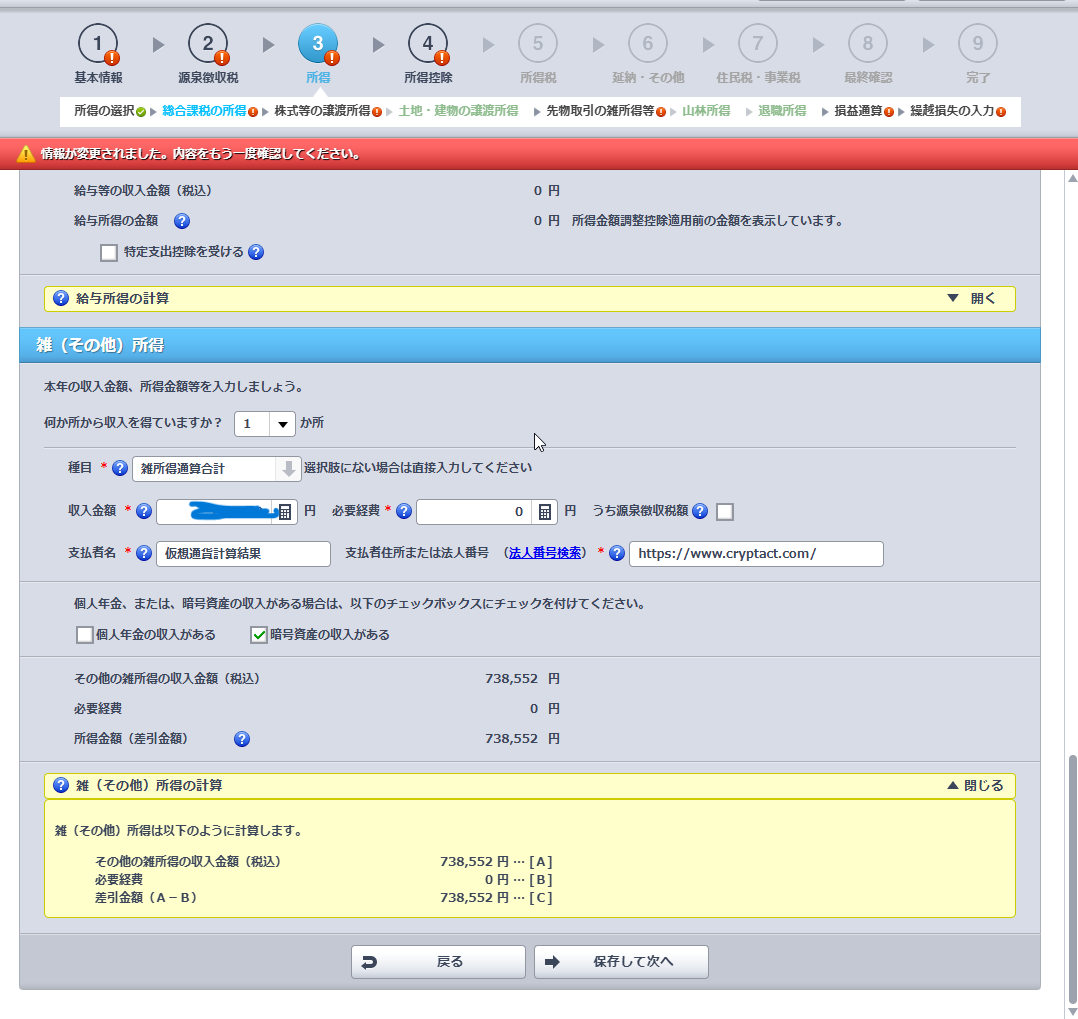
Task: Open calculator icon in 必要経費 field
Action: tap(545, 512)
